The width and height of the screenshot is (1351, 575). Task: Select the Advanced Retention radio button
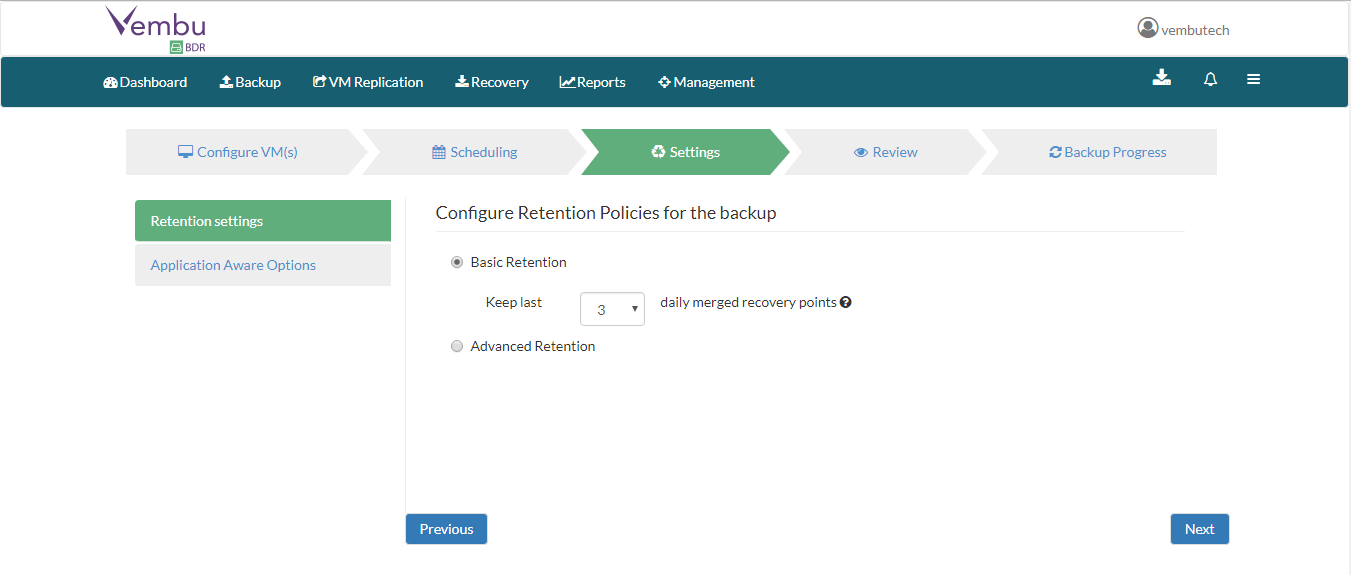457,346
